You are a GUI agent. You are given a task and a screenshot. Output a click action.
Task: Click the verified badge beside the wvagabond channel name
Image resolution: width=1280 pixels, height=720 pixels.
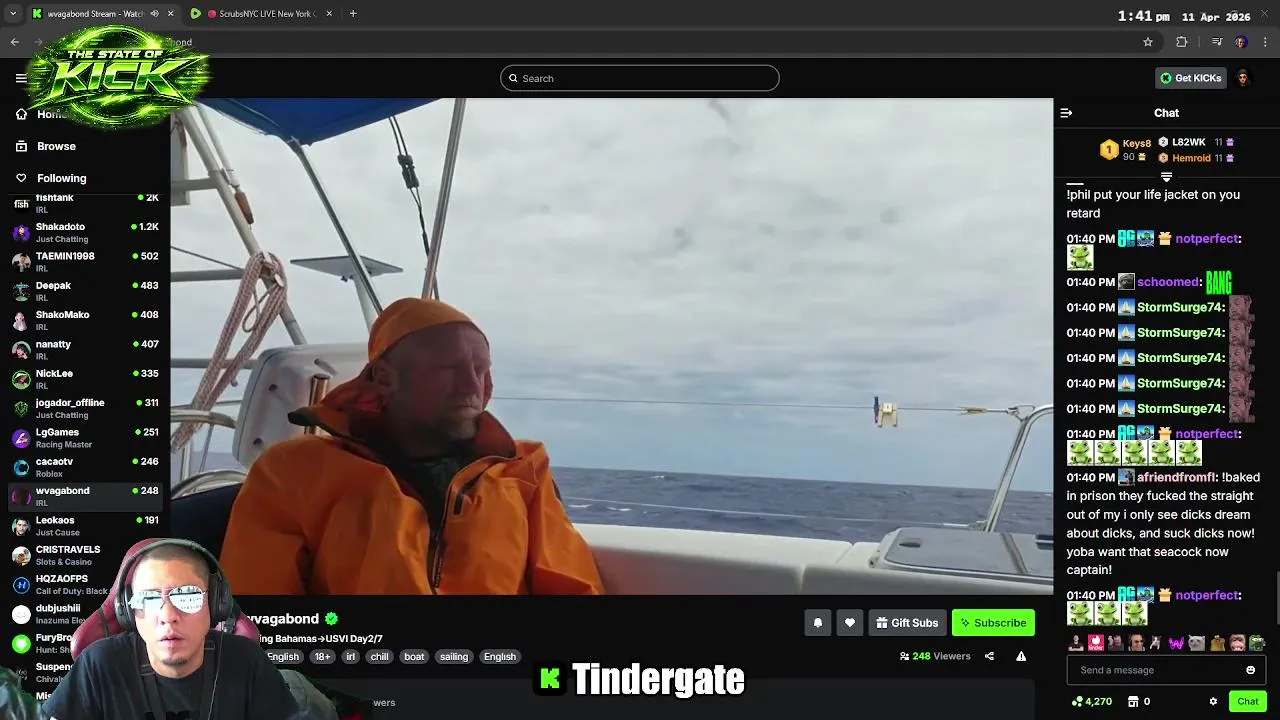[331, 619]
